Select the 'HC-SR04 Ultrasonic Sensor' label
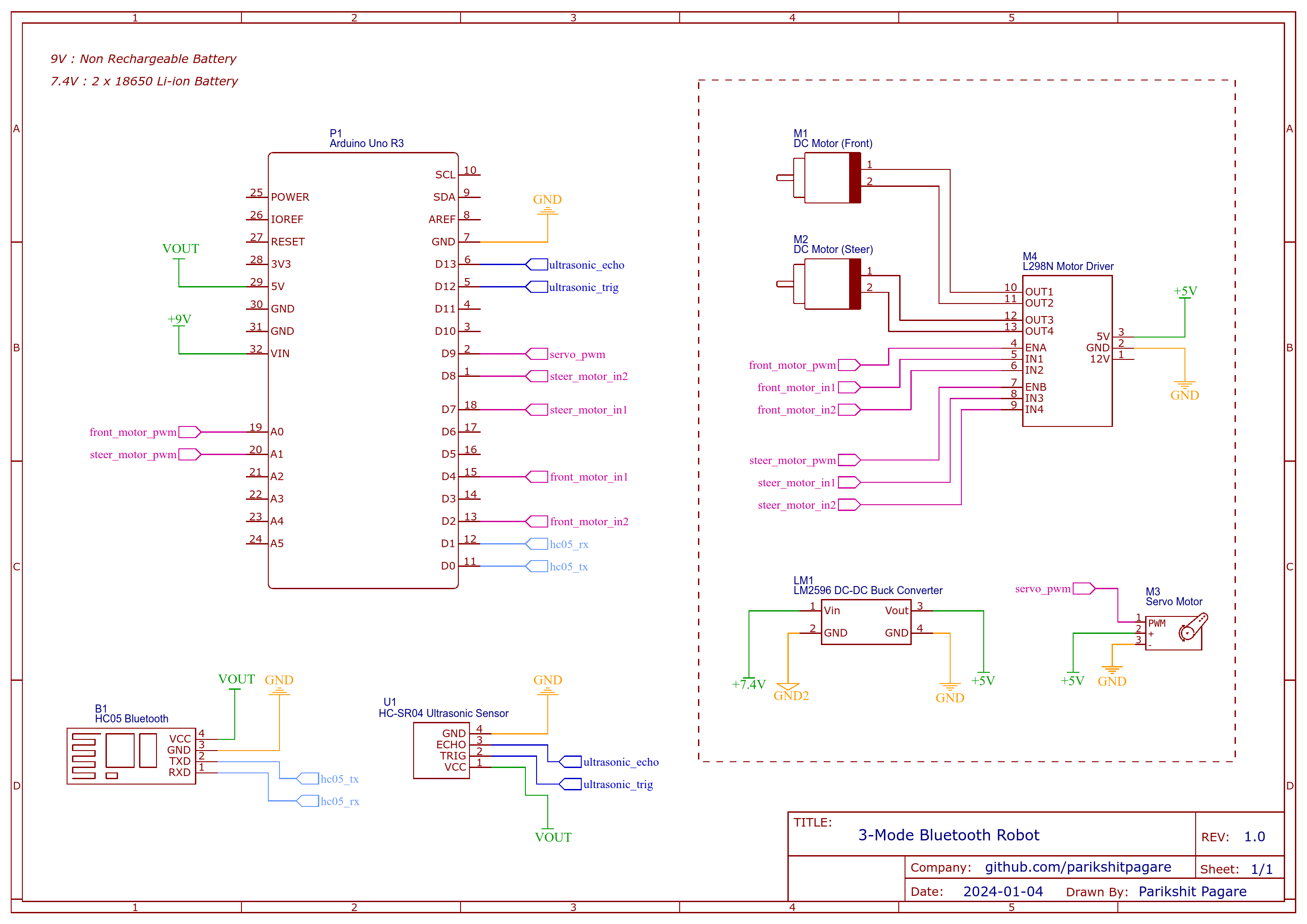Image resolution: width=1307 pixels, height=924 pixels. click(444, 713)
